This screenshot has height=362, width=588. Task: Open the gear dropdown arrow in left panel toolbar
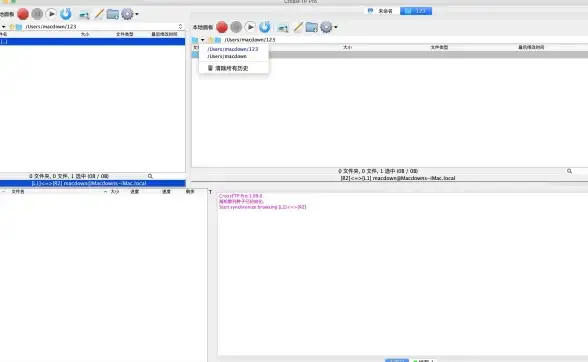(x=137, y=14)
